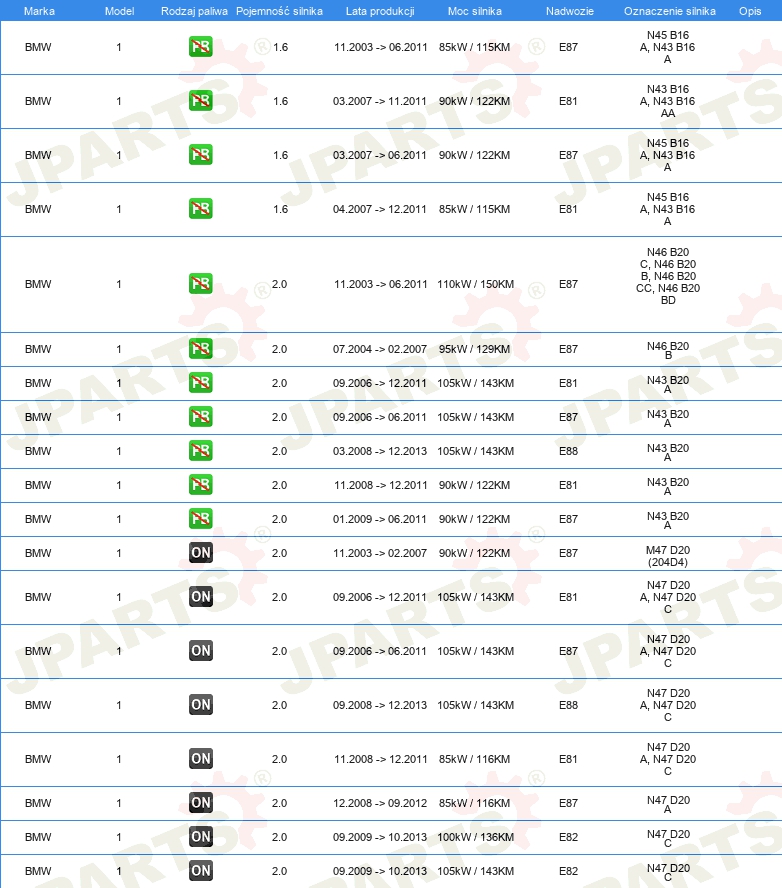Click PB fuel icon in 01.2009 -> 06.2011 row
Viewport: 782px width, 888px height.
pos(200,518)
